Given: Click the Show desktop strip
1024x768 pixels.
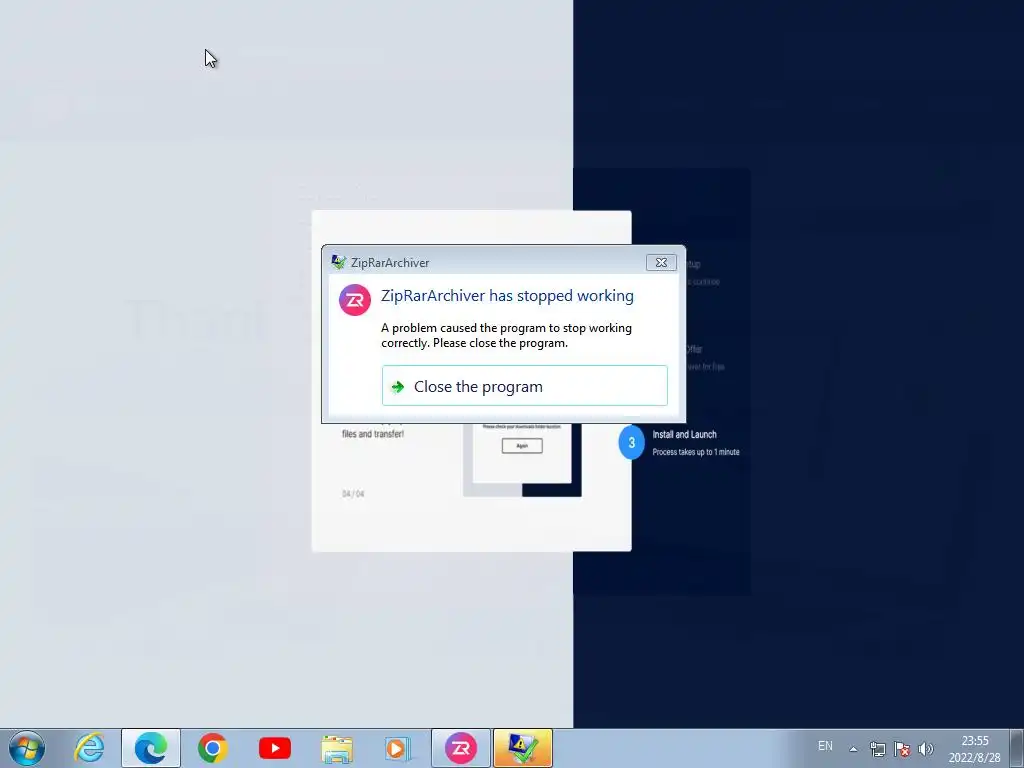Looking at the screenshot, I should point(1017,748).
